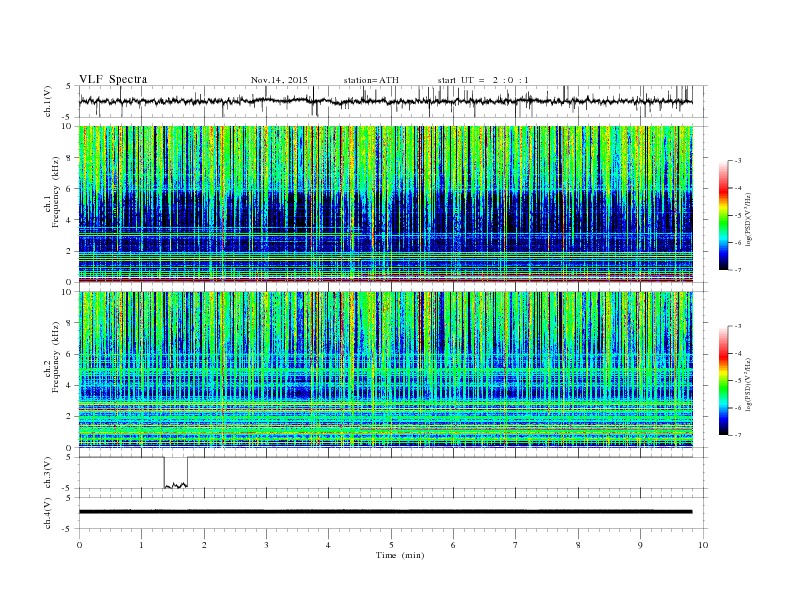The height and width of the screenshot is (612, 792).
Task: Click the time axis tick label "10"
Action: coord(703,545)
